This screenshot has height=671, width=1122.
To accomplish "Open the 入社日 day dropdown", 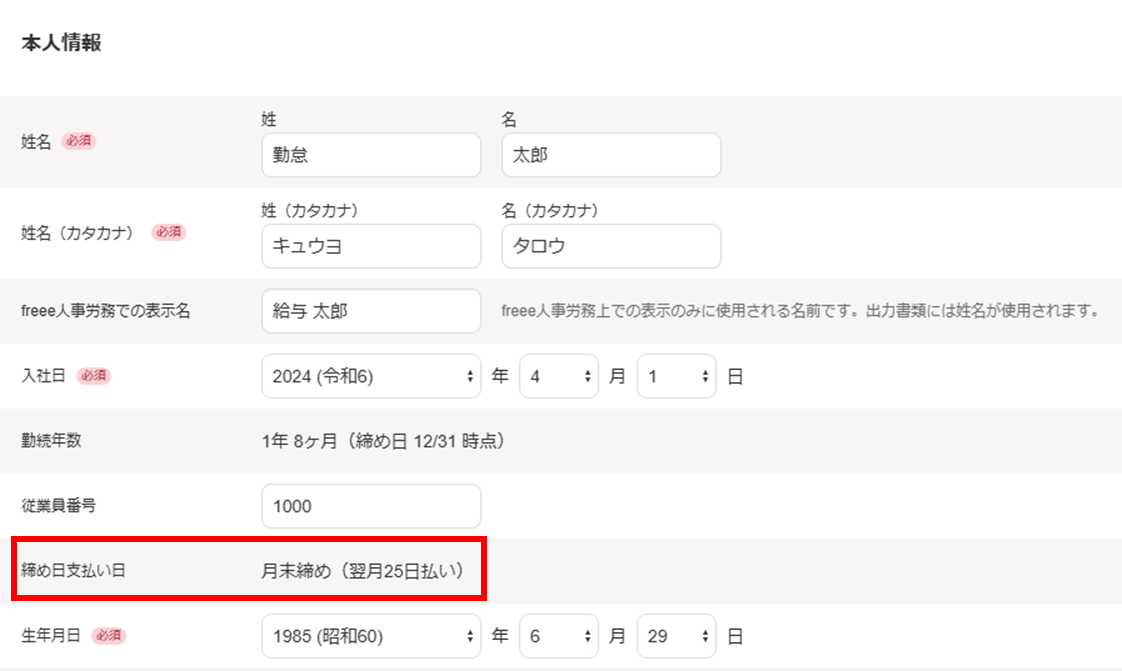I will [676, 376].
